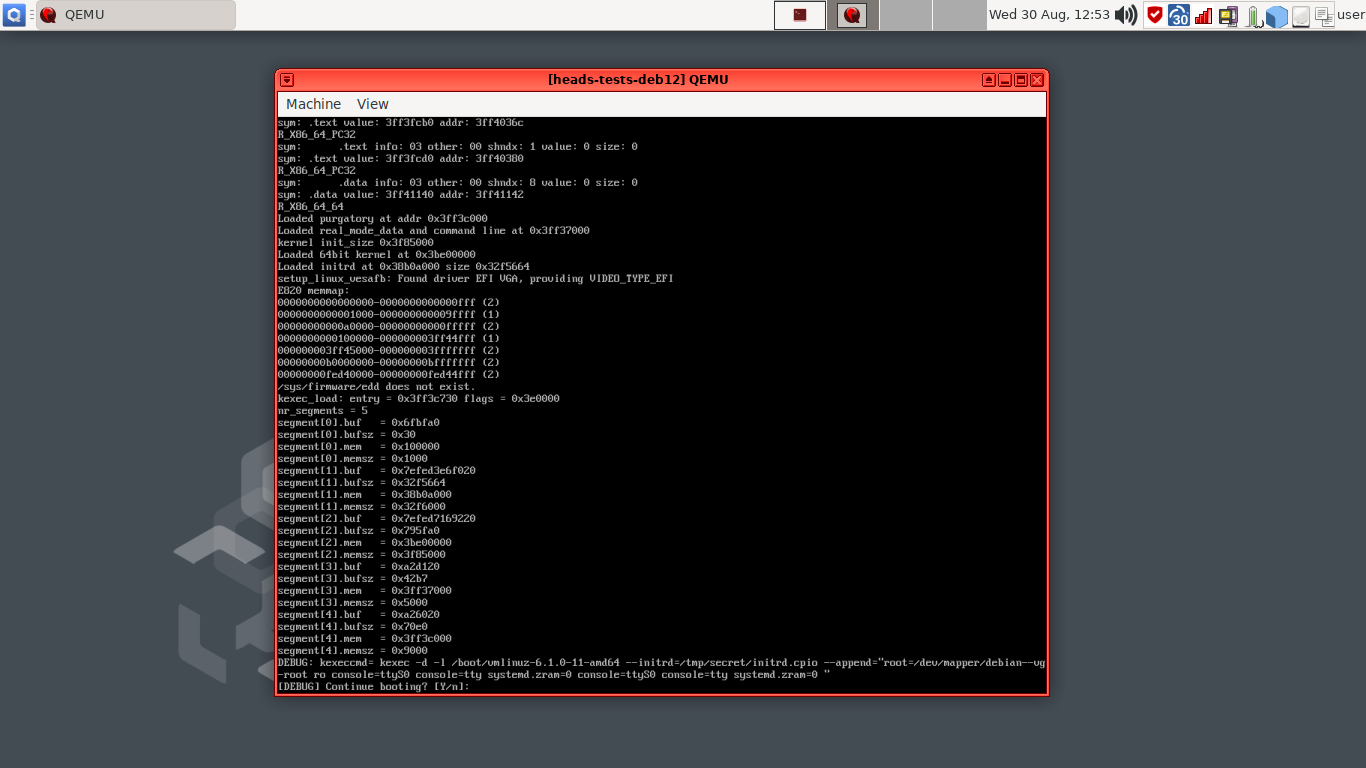Screen dimensions: 1366x768
Task: Click the blue 30 badge tray icon
Action: point(1178,15)
